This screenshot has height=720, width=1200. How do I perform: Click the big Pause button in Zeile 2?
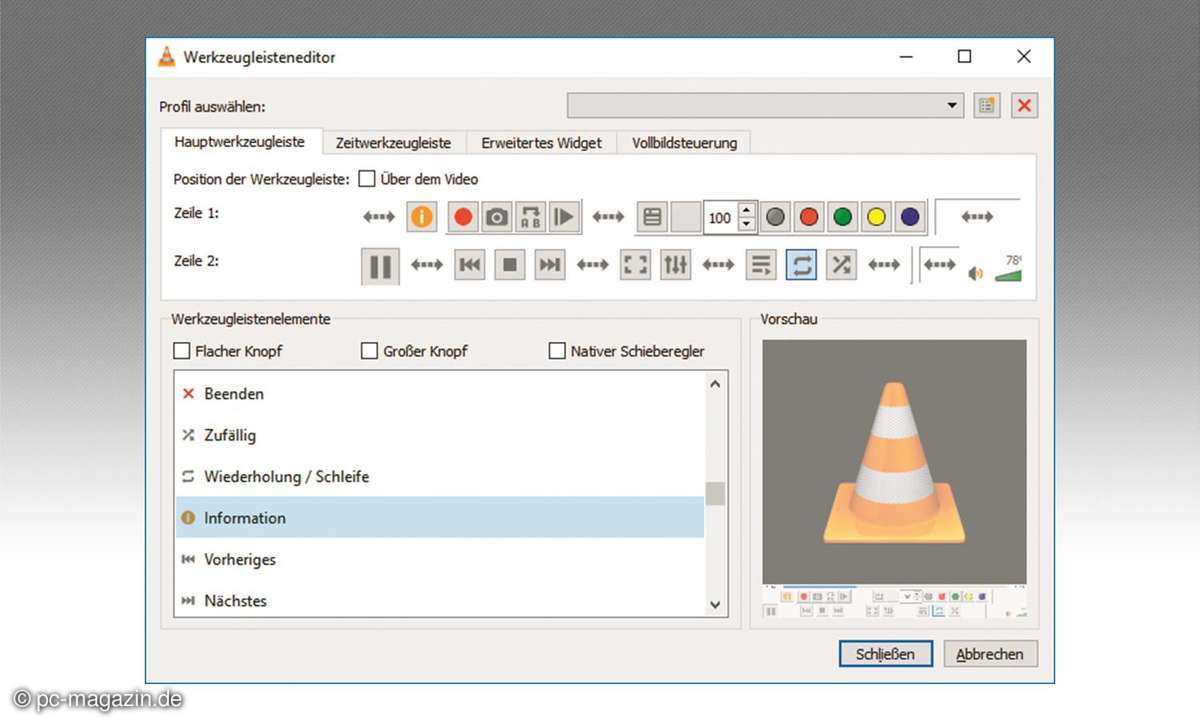(380, 266)
